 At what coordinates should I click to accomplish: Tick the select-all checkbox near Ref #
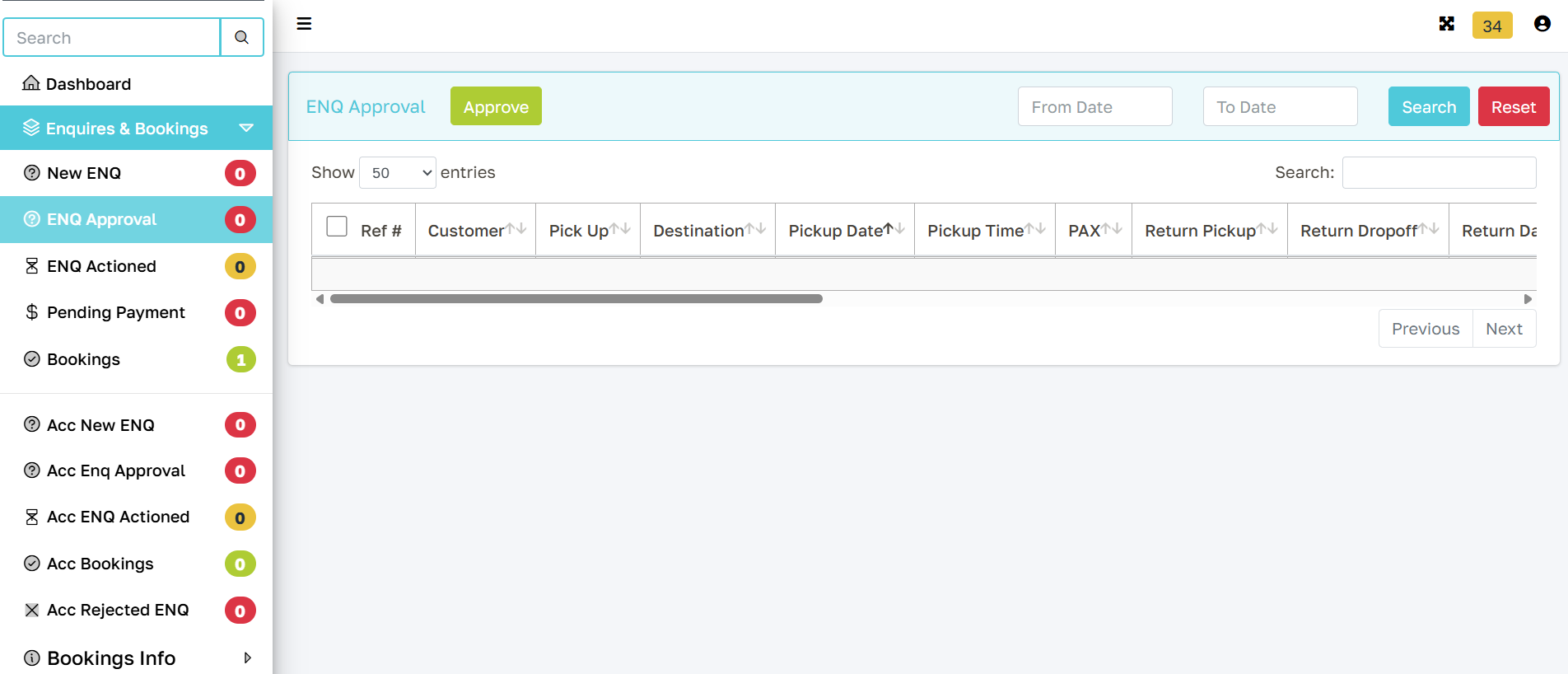(x=337, y=227)
